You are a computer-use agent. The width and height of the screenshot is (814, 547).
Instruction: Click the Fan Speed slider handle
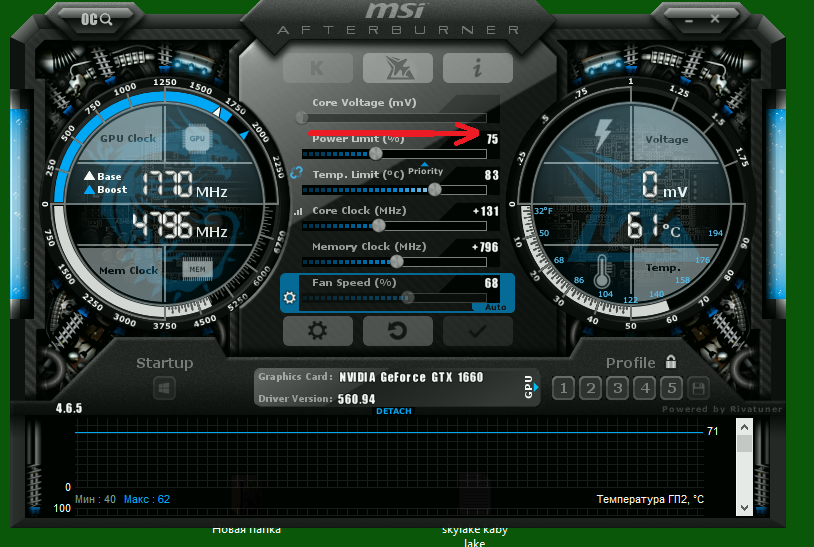[408, 297]
